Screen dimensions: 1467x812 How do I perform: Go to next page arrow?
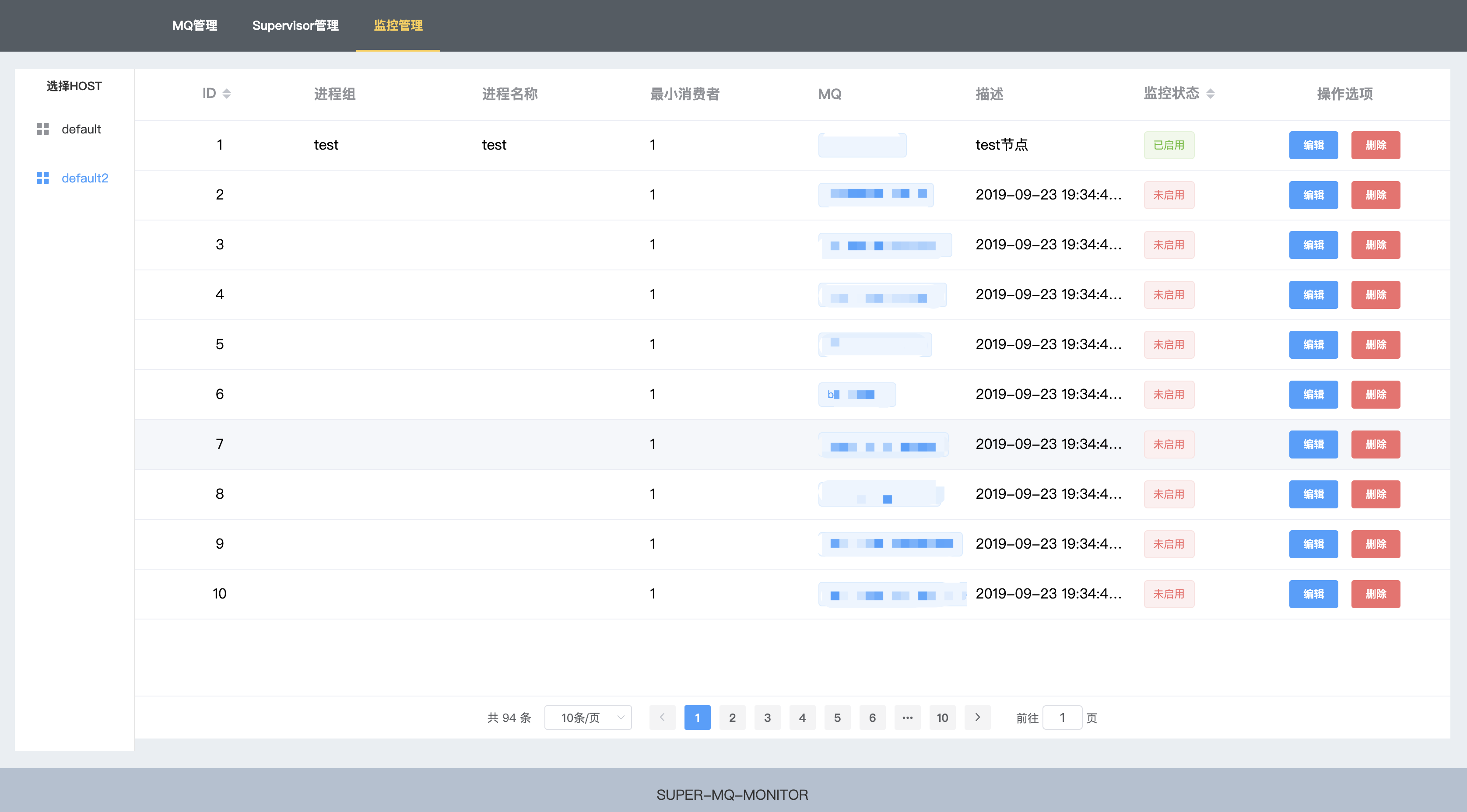click(977, 717)
